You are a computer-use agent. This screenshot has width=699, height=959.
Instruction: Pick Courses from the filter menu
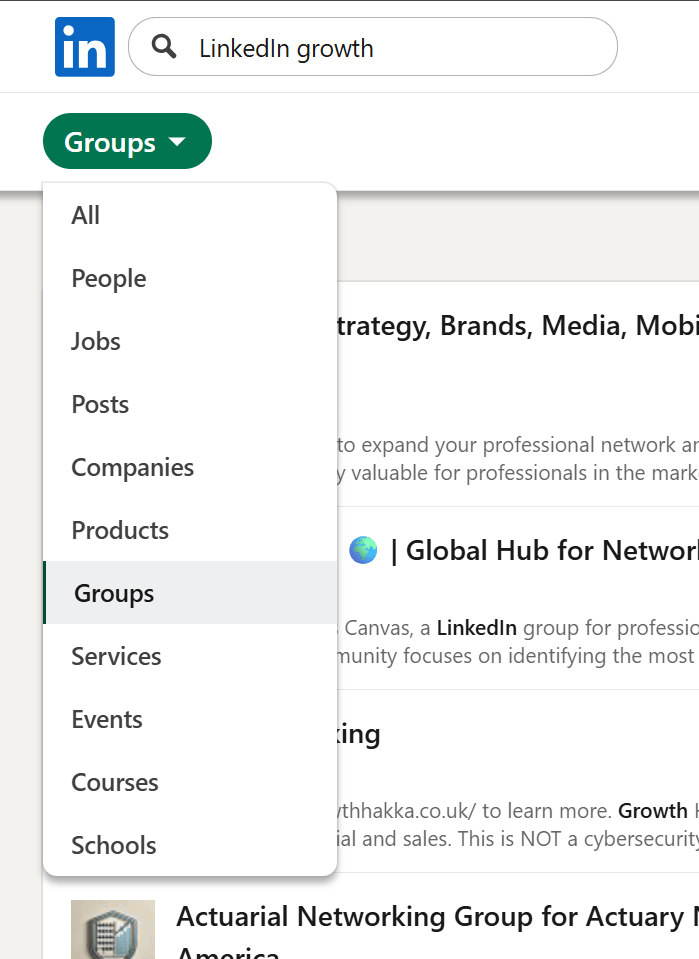pyautogui.click(x=190, y=782)
